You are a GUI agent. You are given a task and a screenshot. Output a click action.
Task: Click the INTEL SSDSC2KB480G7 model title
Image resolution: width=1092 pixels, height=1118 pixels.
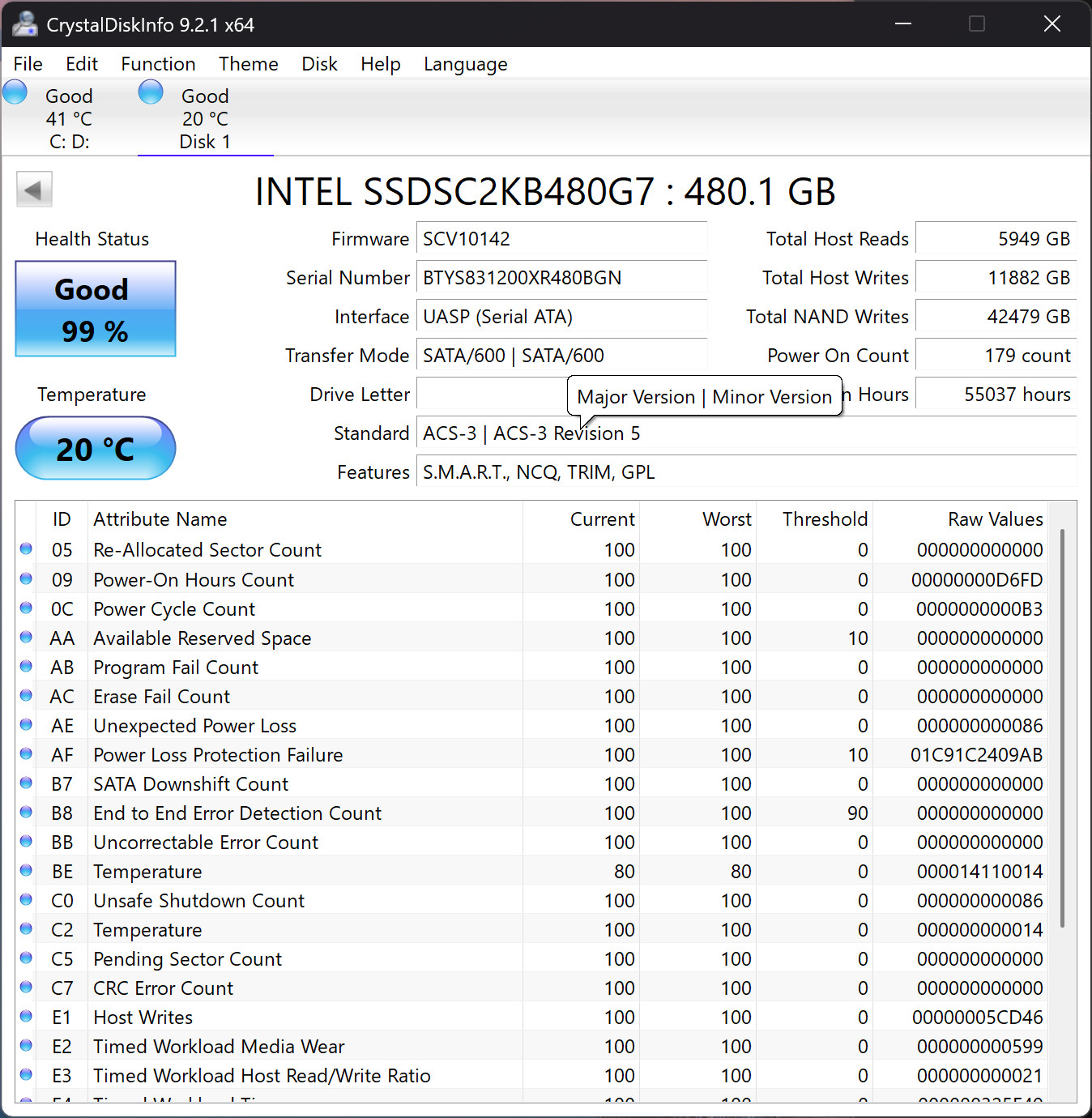point(545,192)
